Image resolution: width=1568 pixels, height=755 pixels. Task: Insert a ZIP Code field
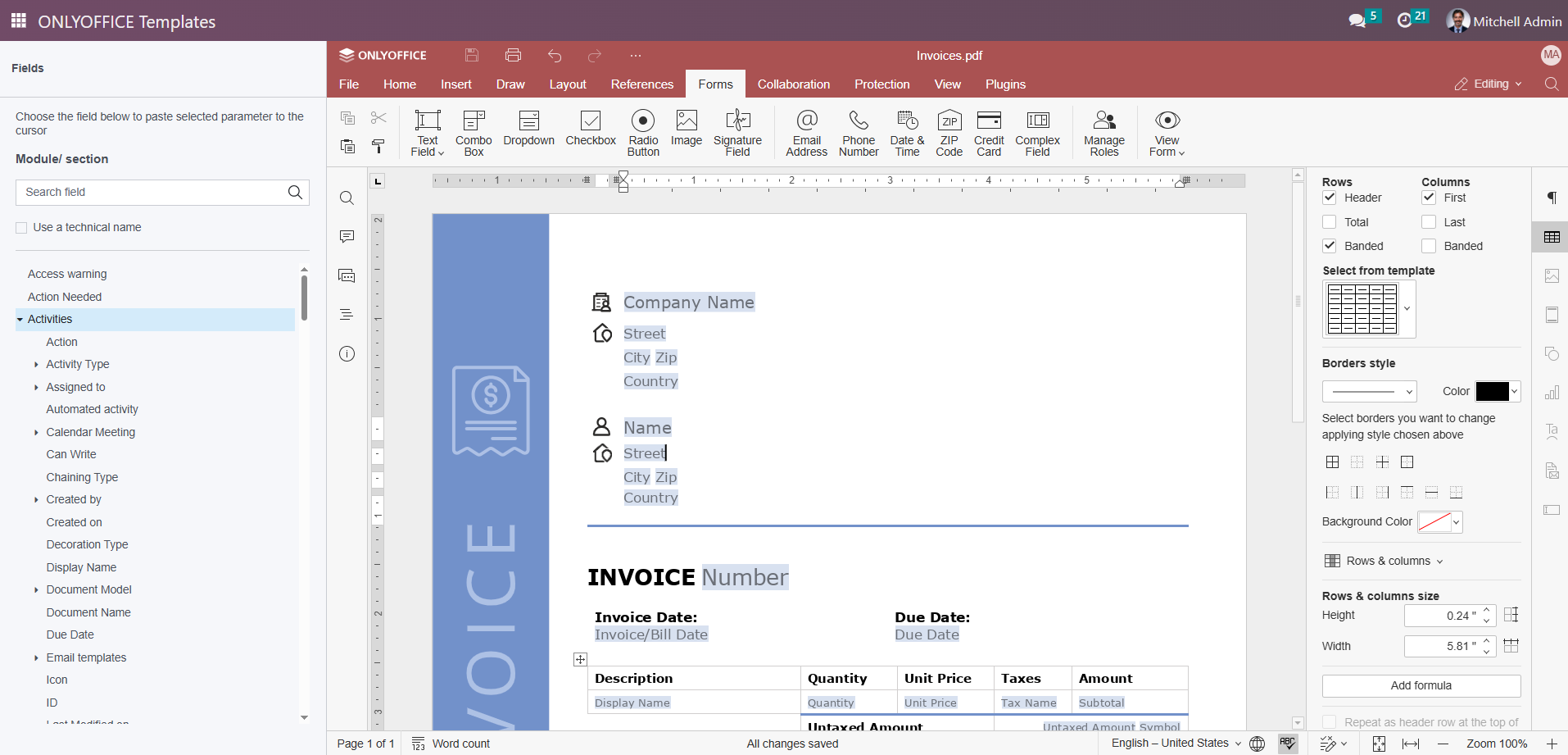(x=949, y=132)
